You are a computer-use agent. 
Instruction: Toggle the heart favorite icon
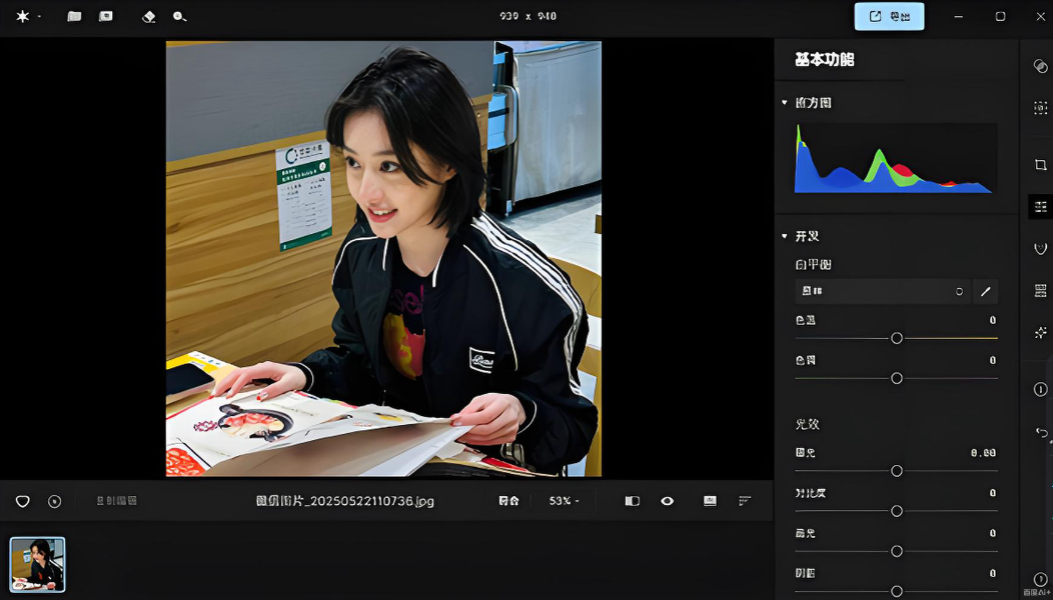tap(22, 501)
